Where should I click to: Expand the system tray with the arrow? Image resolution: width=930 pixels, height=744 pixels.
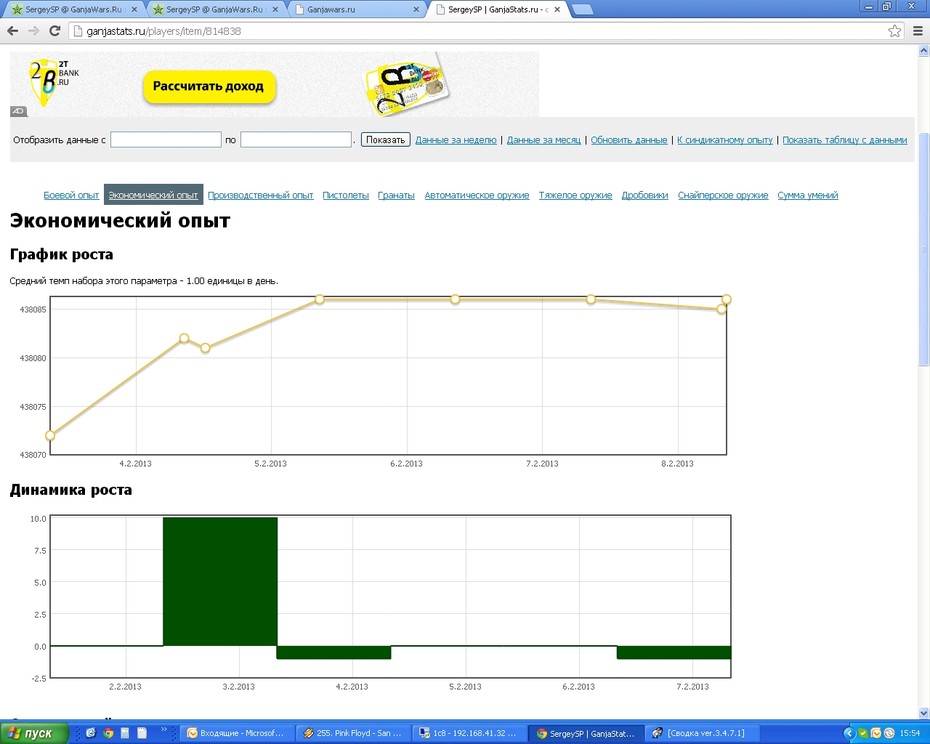(849, 733)
